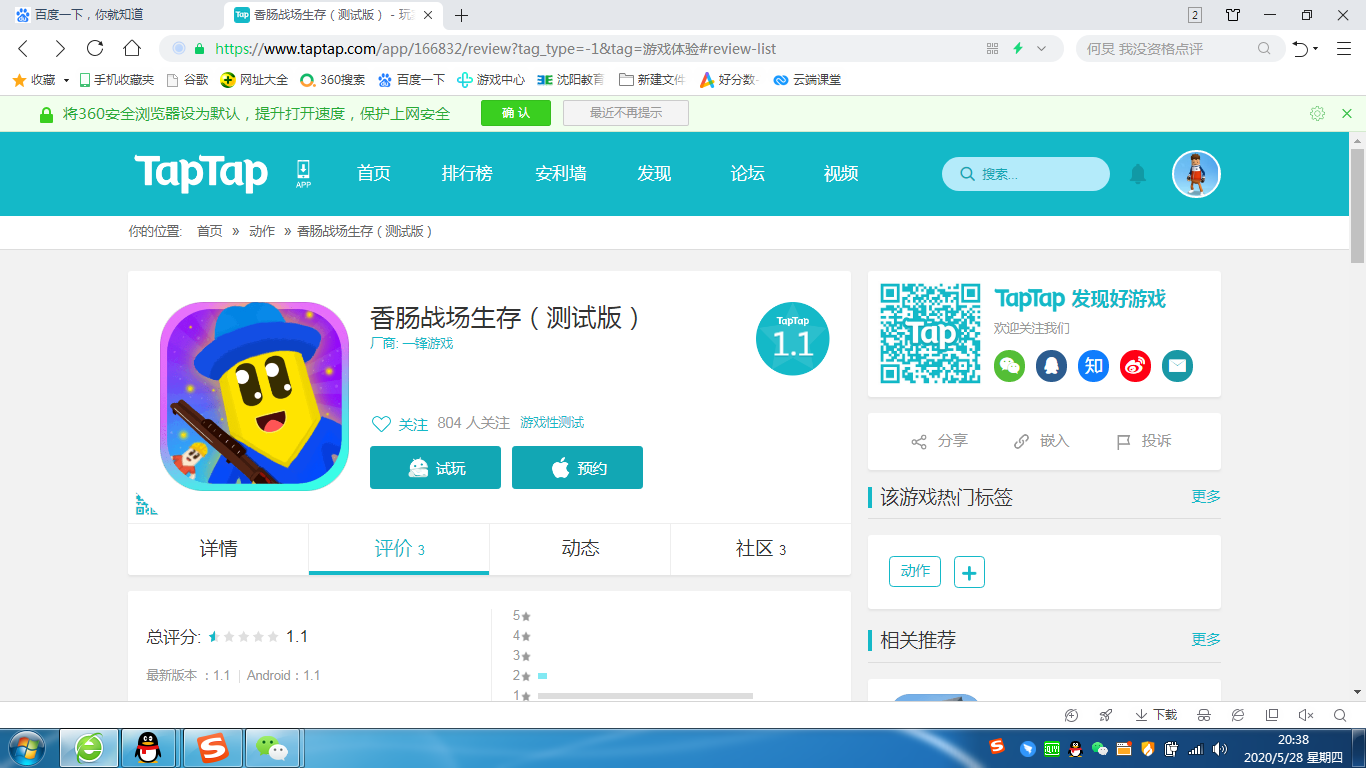This screenshot has width=1366, height=768.
Task: Open QQ from the Windows taskbar
Action: coord(149,748)
